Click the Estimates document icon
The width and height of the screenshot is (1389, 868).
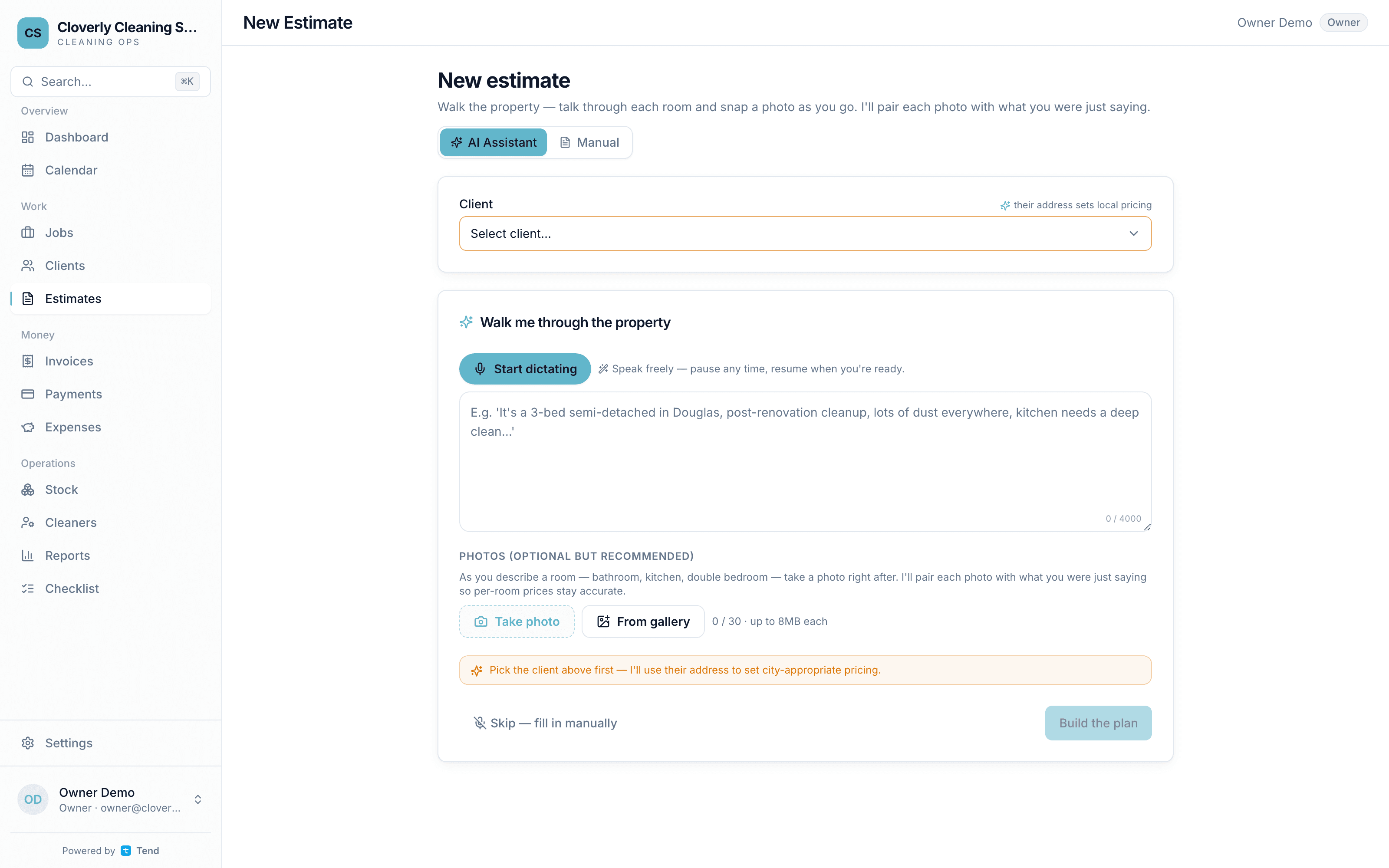[x=27, y=299]
